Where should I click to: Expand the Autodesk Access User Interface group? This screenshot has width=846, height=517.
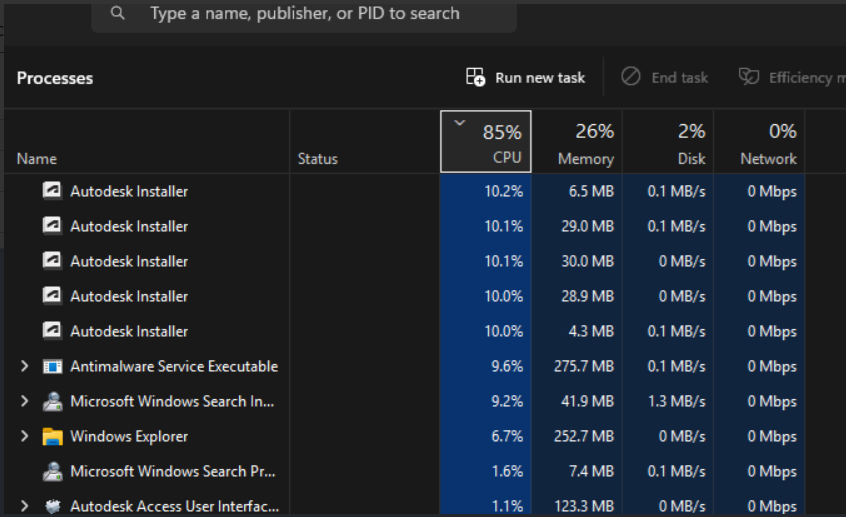click(25, 506)
